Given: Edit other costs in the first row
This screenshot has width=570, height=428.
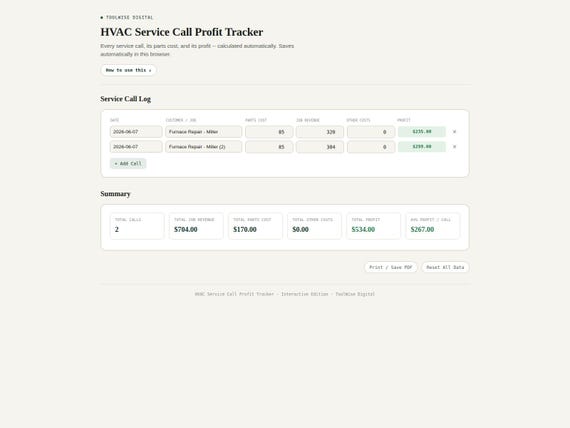Looking at the screenshot, I should click(x=371, y=132).
